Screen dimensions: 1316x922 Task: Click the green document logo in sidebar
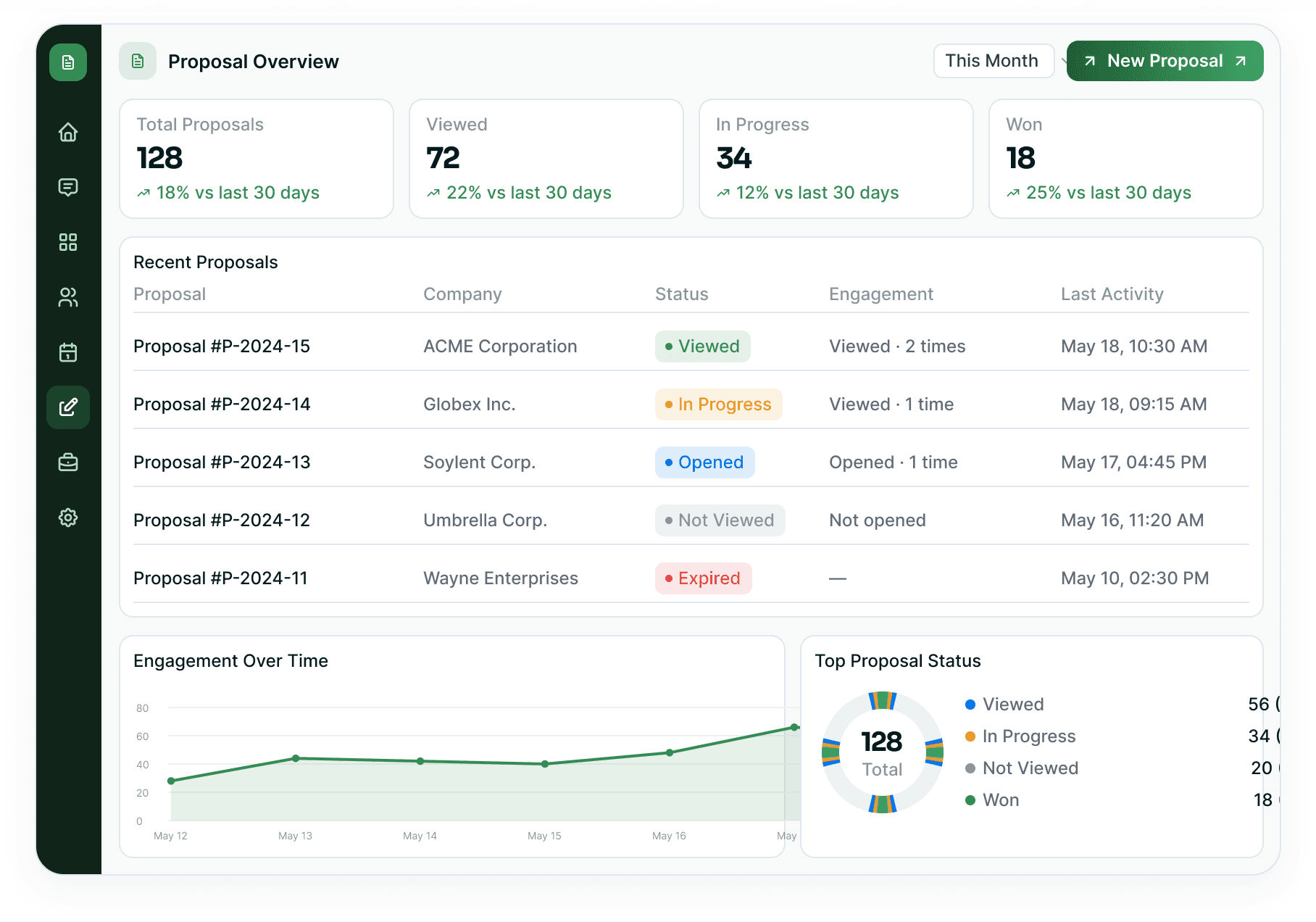pos(68,62)
